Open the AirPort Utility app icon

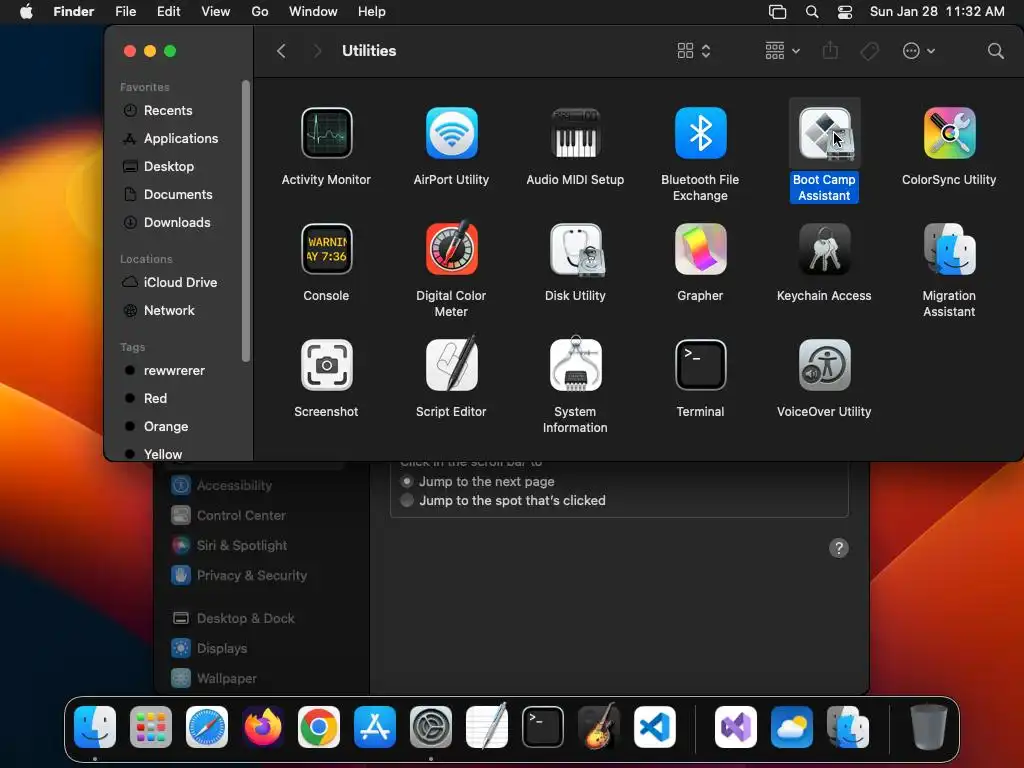451,133
